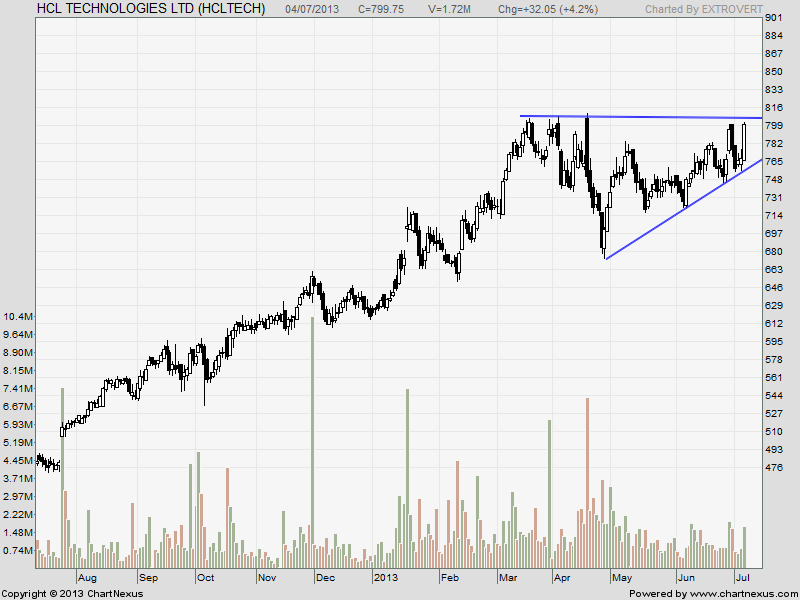
Task: Click the 476 price axis label
Action: (773, 467)
